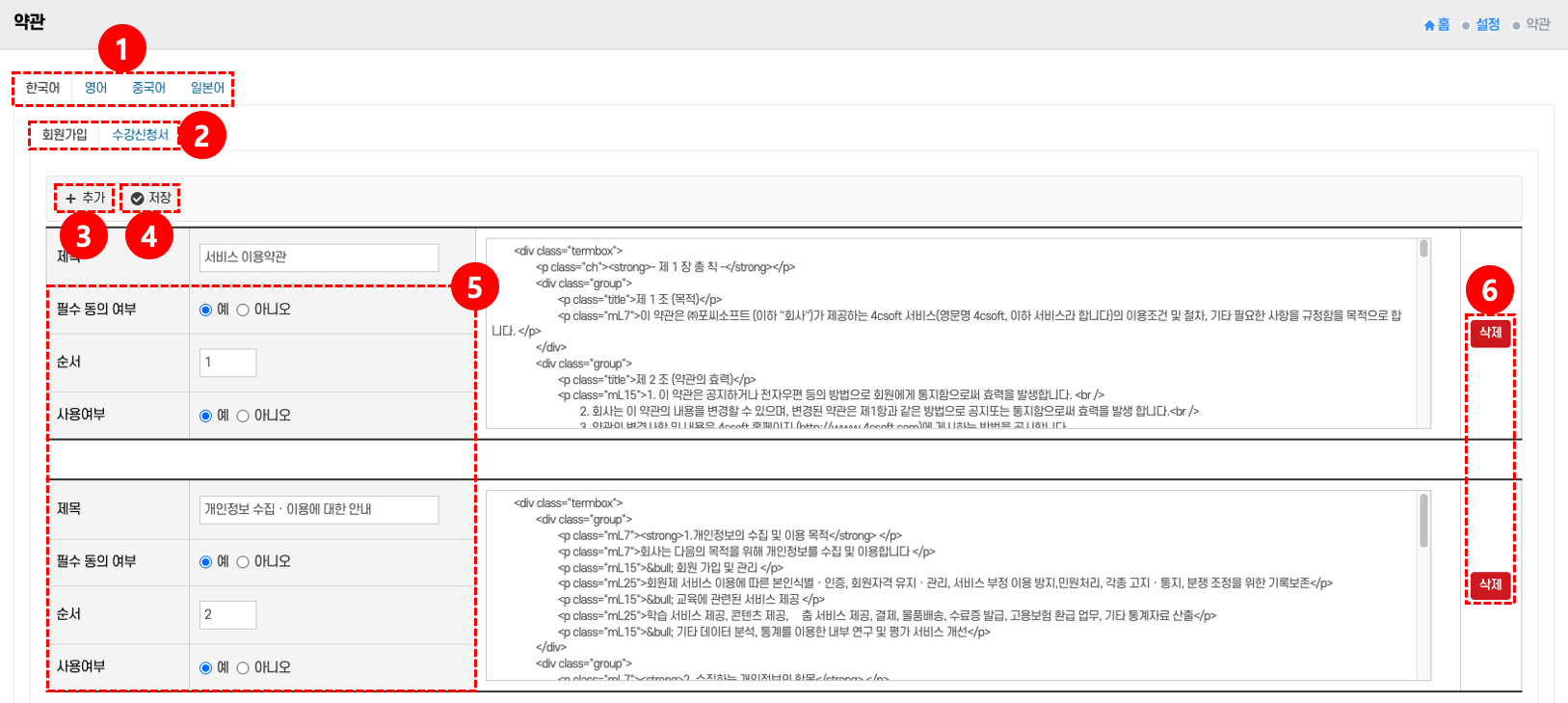Image resolution: width=1568 pixels, height=703 pixels.
Task: Open 설정 breadcrumb link
Action: click(x=1487, y=25)
